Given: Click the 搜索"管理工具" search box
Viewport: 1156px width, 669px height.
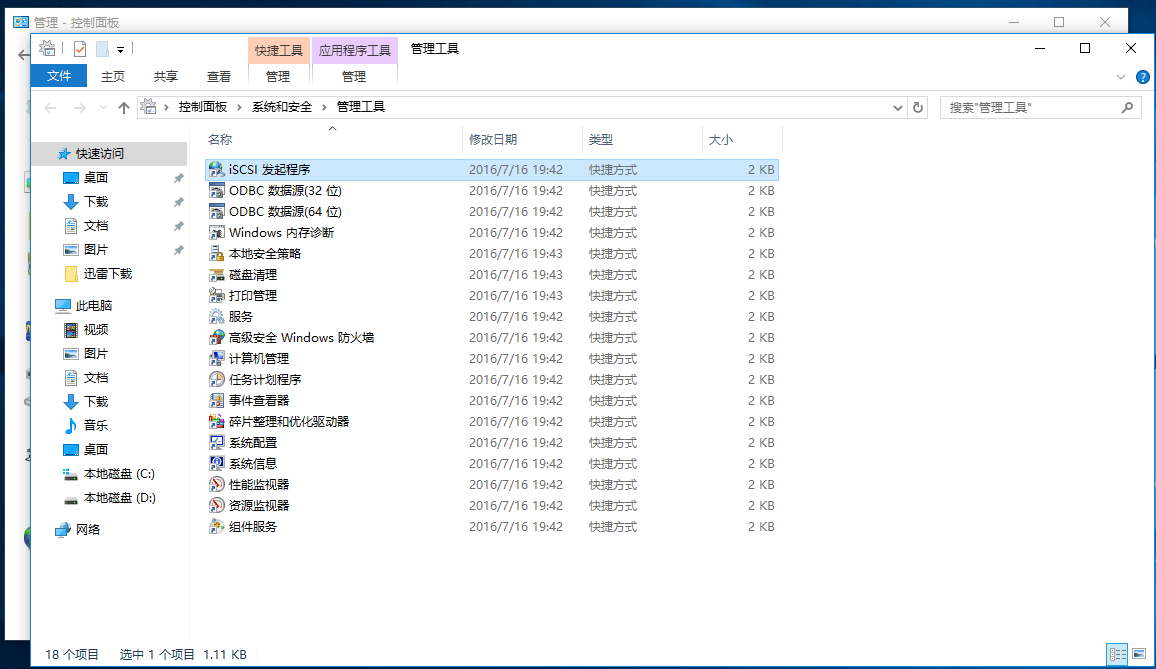Looking at the screenshot, I should click(x=1030, y=107).
